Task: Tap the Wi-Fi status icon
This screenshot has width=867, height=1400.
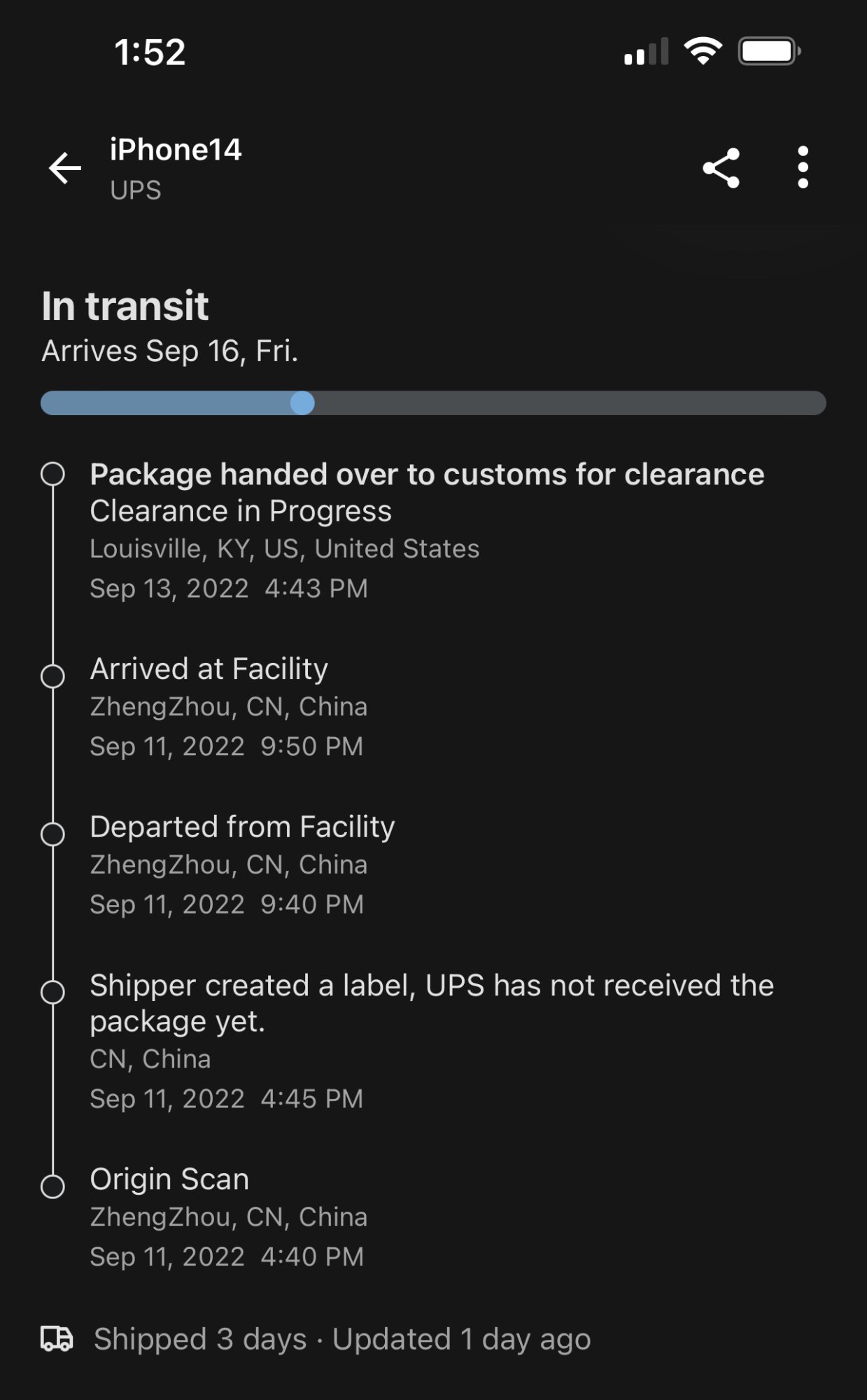Action: 703,51
